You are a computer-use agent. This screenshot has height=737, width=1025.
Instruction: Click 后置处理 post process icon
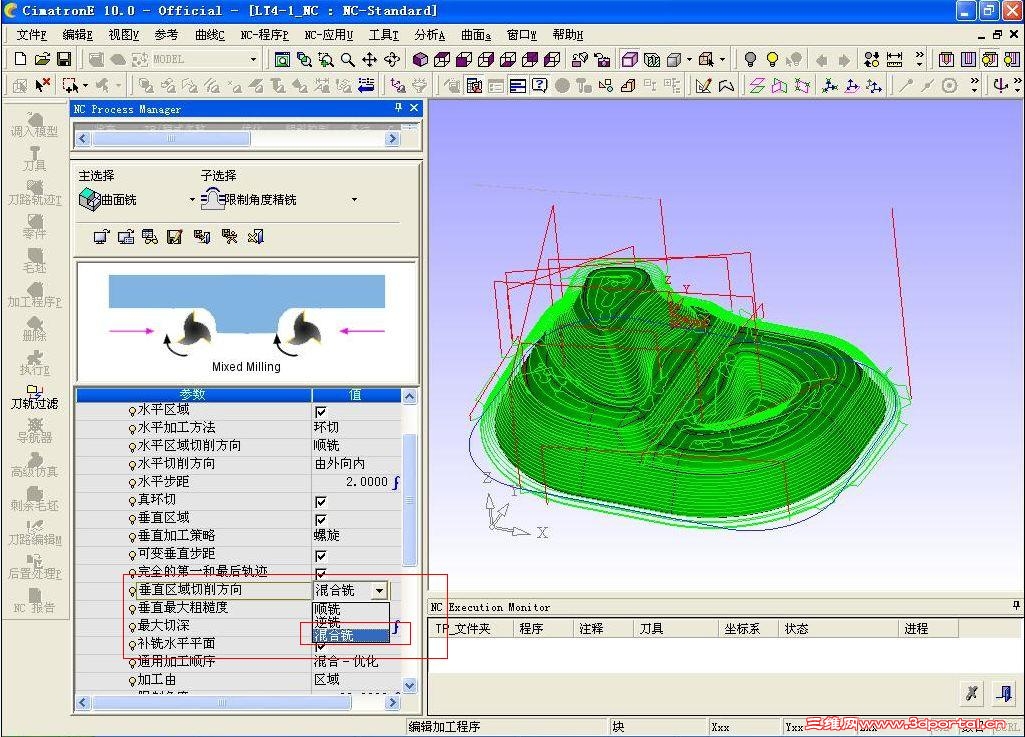(35, 566)
